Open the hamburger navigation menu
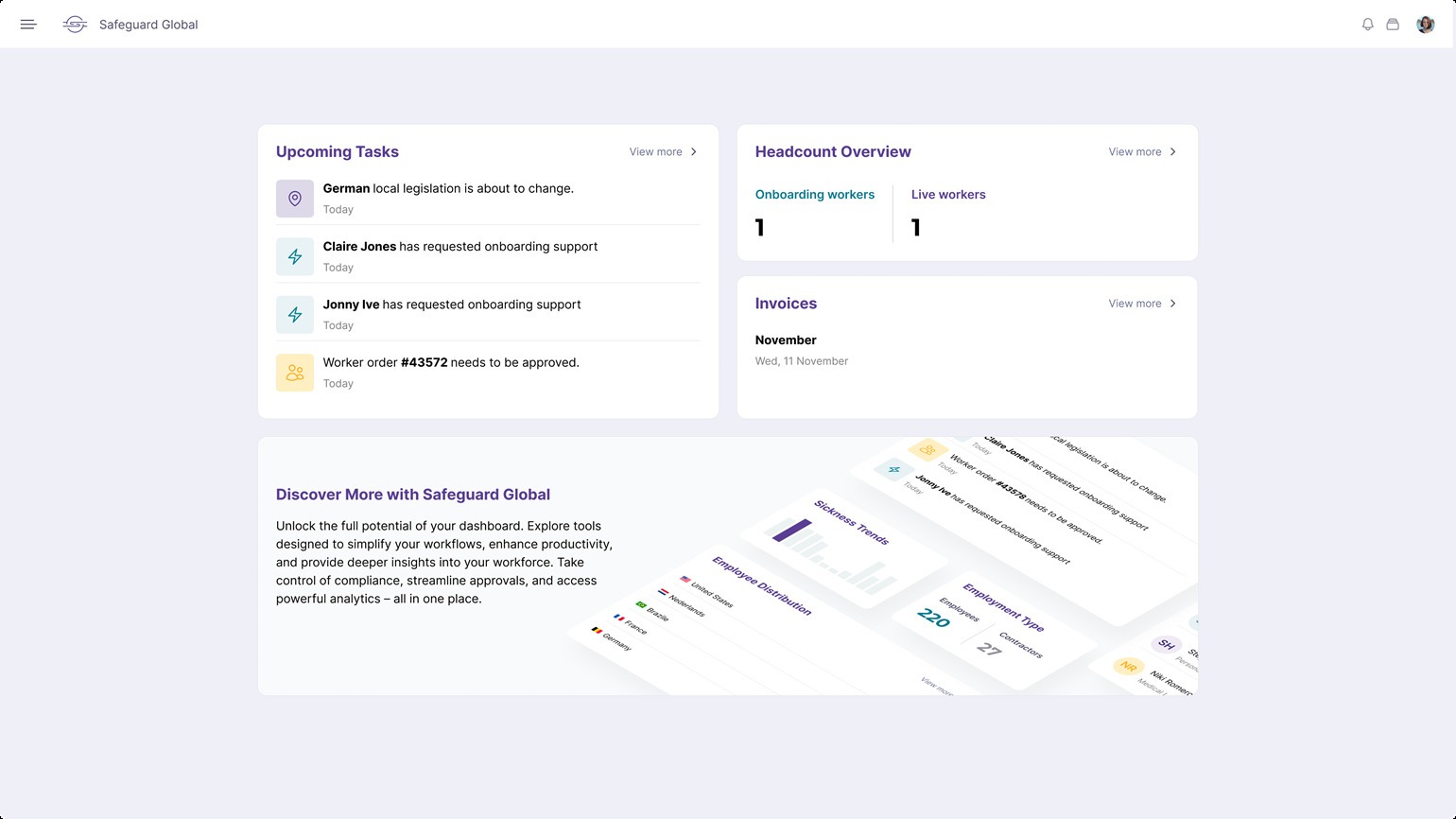This screenshot has height=819, width=1456. [x=27, y=24]
